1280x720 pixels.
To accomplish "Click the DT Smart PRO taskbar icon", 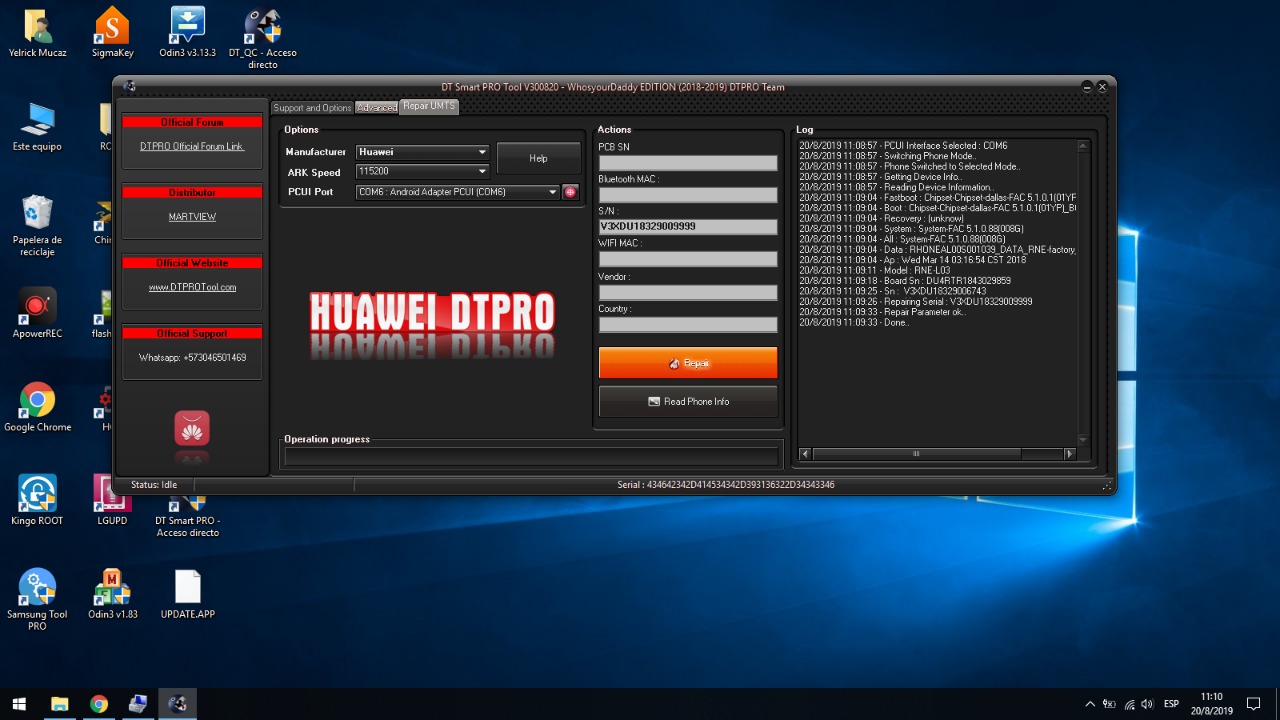I will pyautogui.click(x=178, y=704).
